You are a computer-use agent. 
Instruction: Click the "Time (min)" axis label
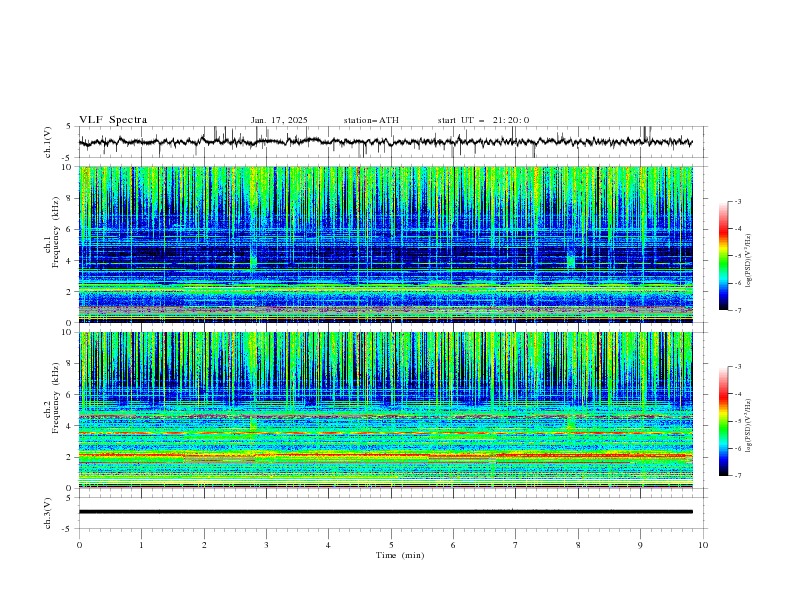coord(400,555)
